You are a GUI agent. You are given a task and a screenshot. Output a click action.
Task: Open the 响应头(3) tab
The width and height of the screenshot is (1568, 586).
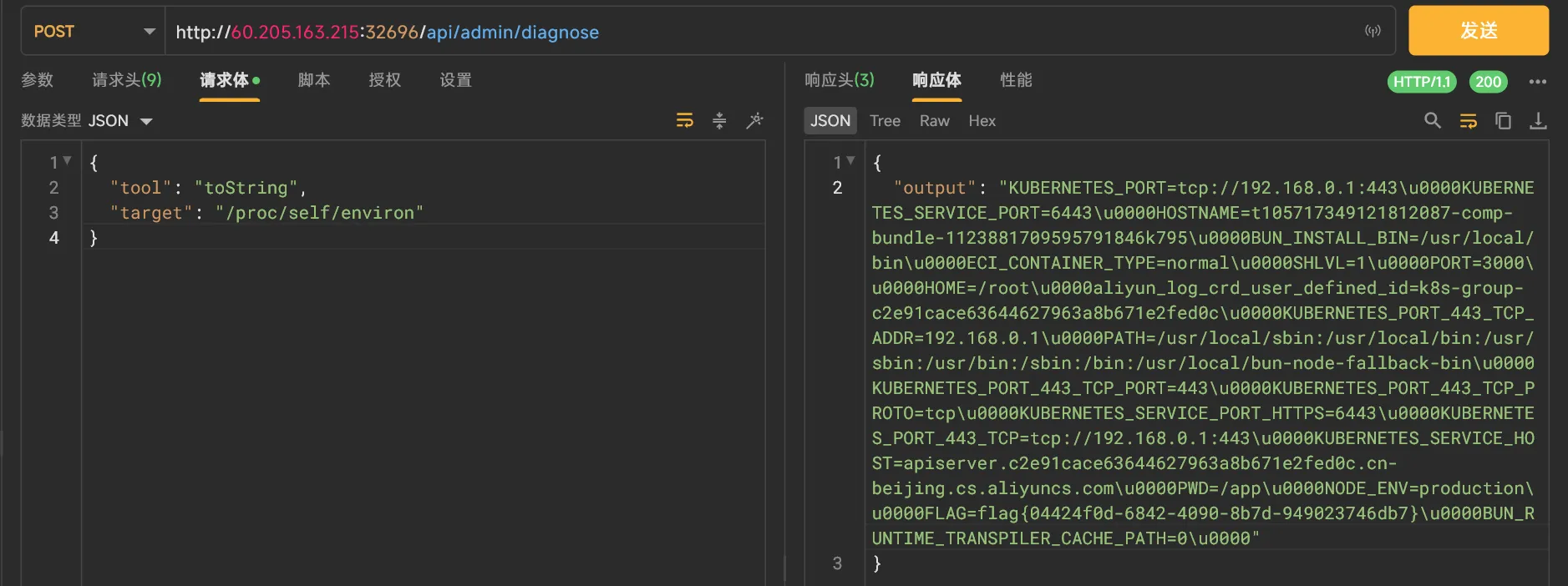pyautogui.click(x=839, y=80)
